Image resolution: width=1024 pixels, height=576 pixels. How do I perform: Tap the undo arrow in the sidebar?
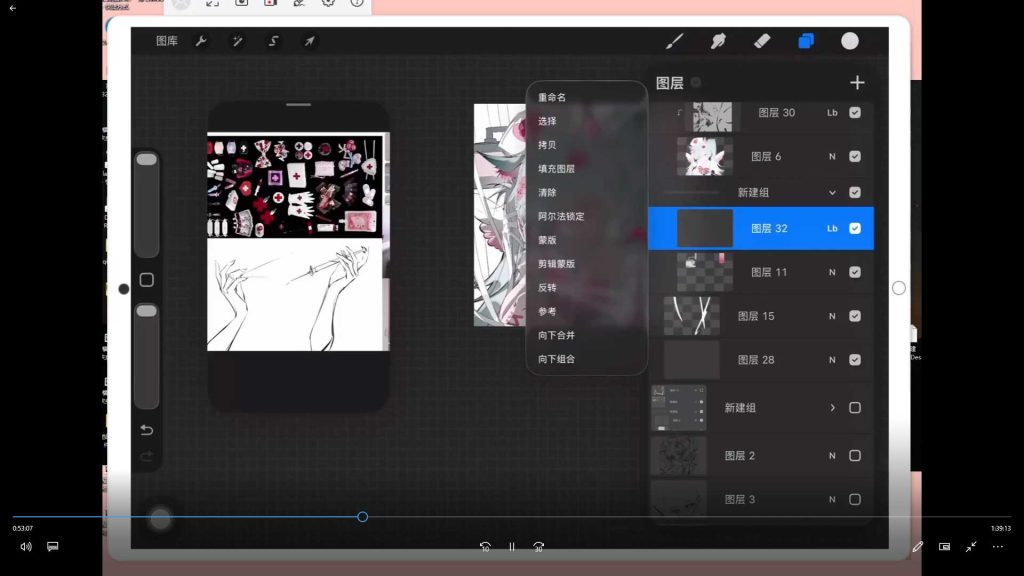pyautogui.click(x=147, y=430)
